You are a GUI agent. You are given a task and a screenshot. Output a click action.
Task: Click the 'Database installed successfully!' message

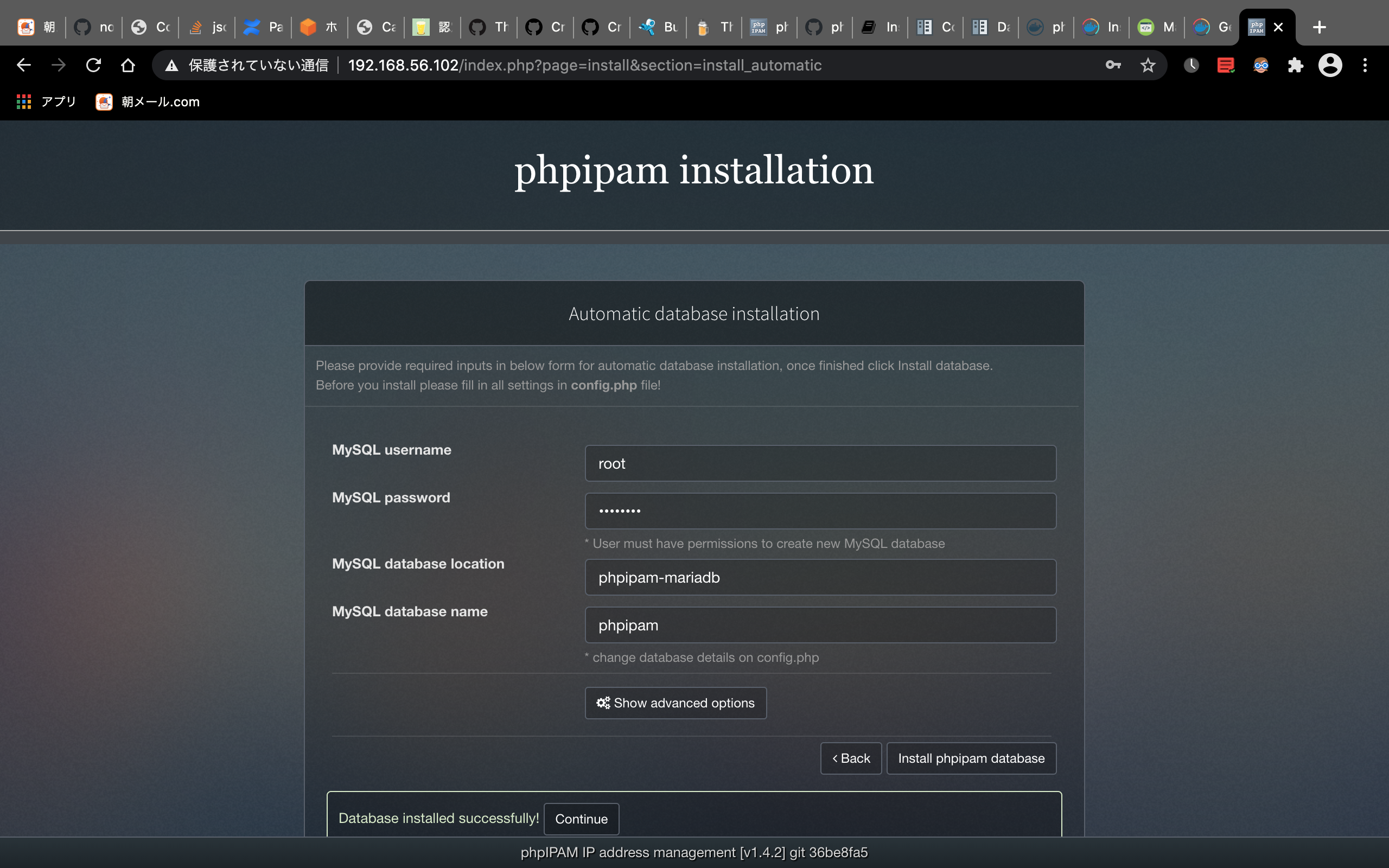pyautogui.click(x=438, y=819)
